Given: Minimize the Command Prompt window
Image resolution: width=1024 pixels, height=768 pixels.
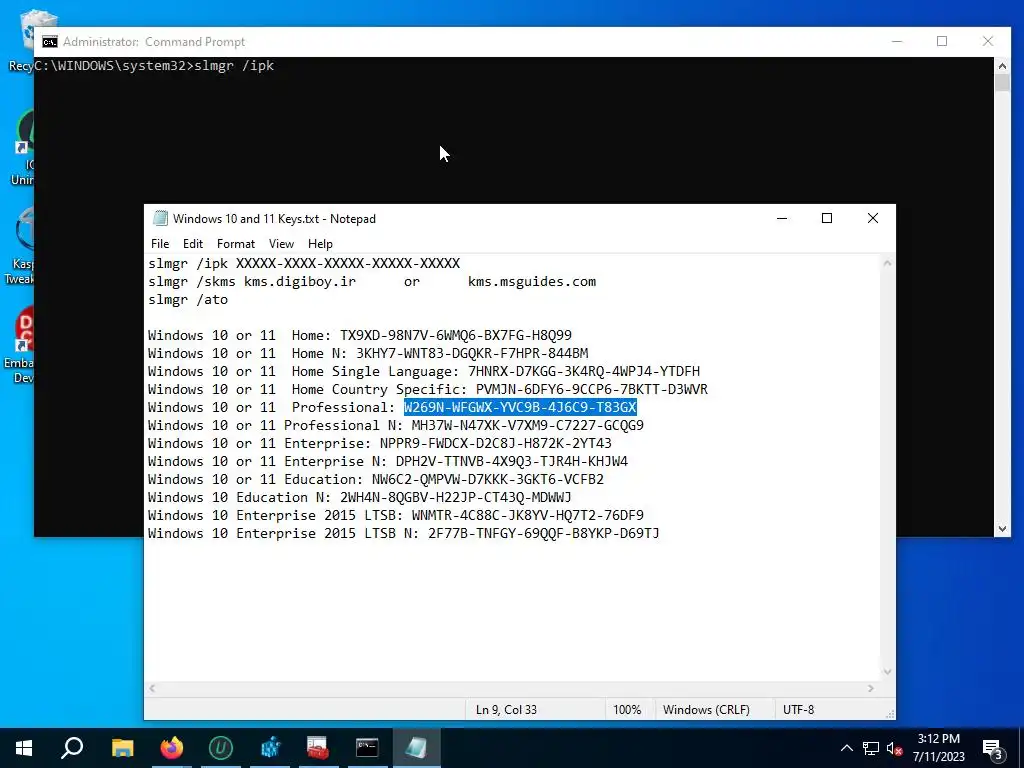Looking at the screenshot, I should (x=897, y=41).
